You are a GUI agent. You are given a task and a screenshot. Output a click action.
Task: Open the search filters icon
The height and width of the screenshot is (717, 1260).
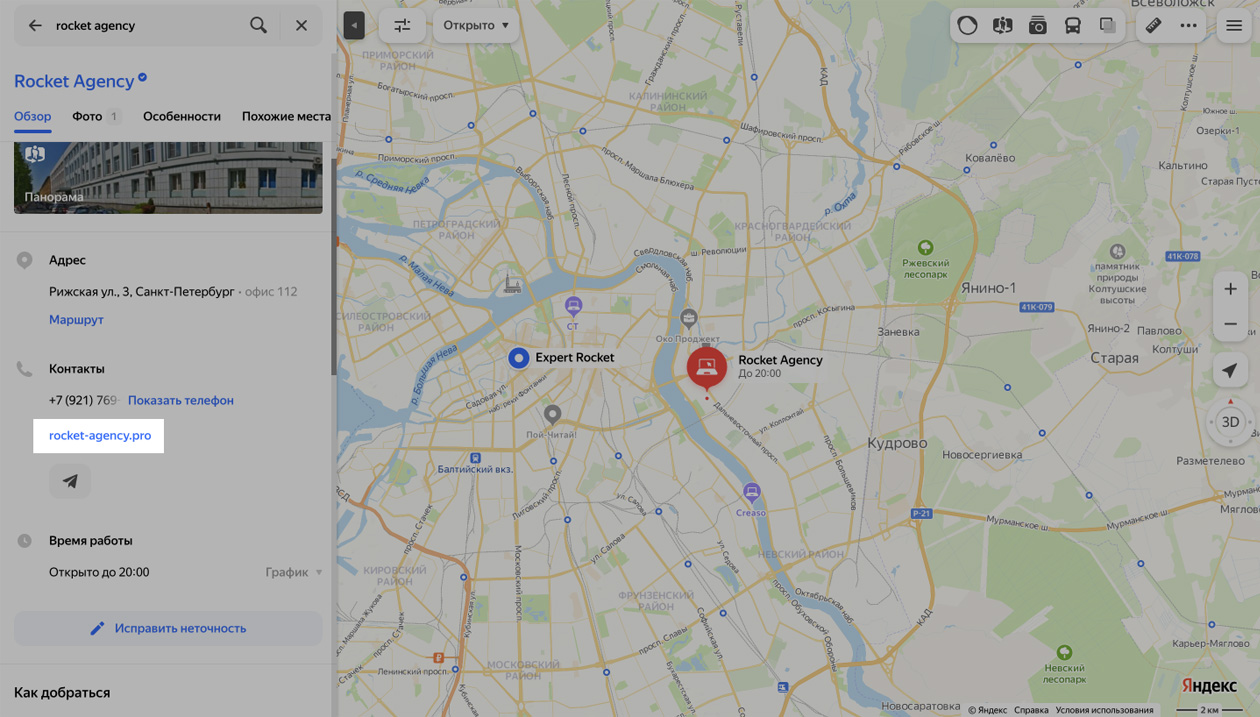(x=402, y=25)
